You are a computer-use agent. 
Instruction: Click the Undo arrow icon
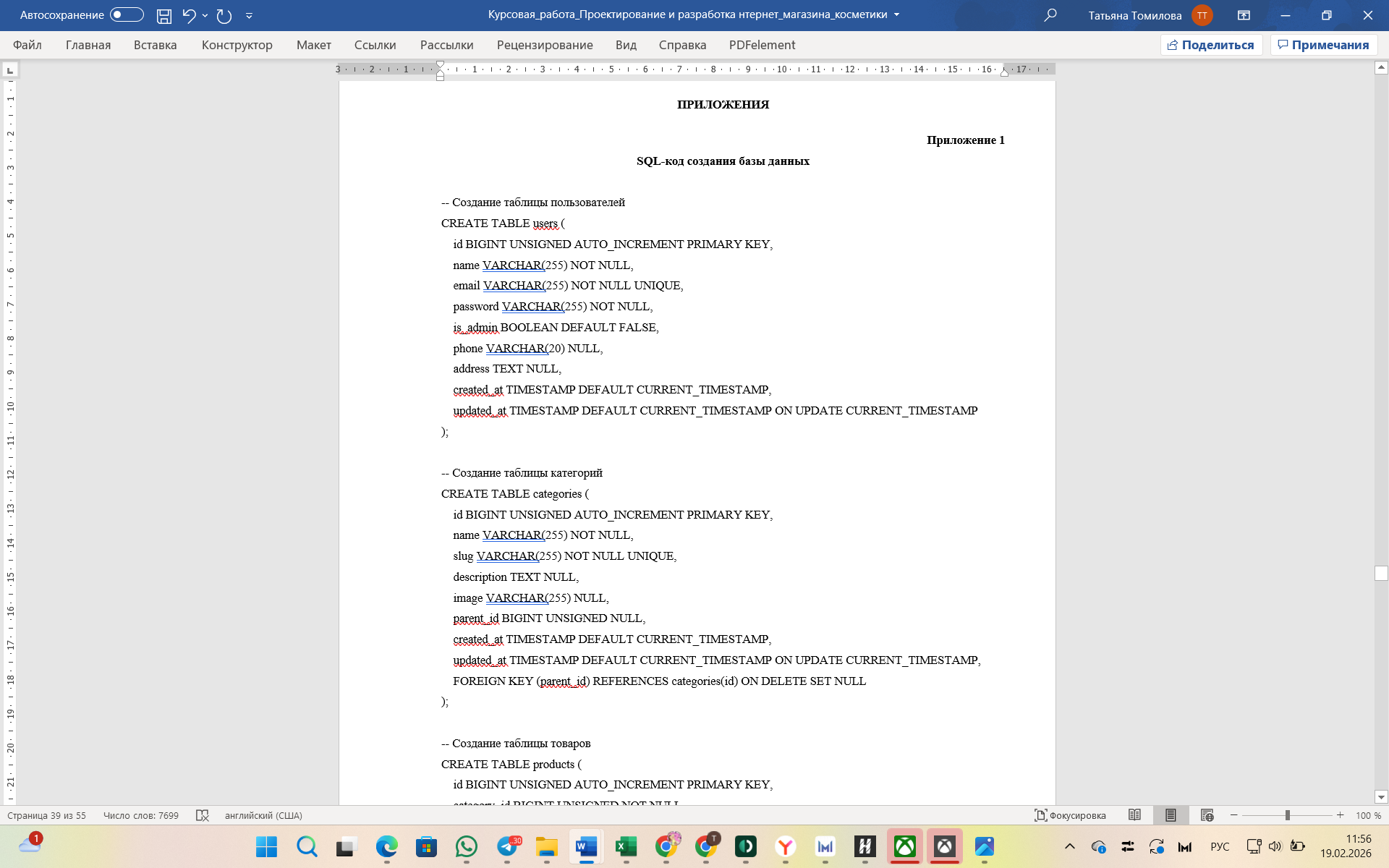[x=189, y=15]
